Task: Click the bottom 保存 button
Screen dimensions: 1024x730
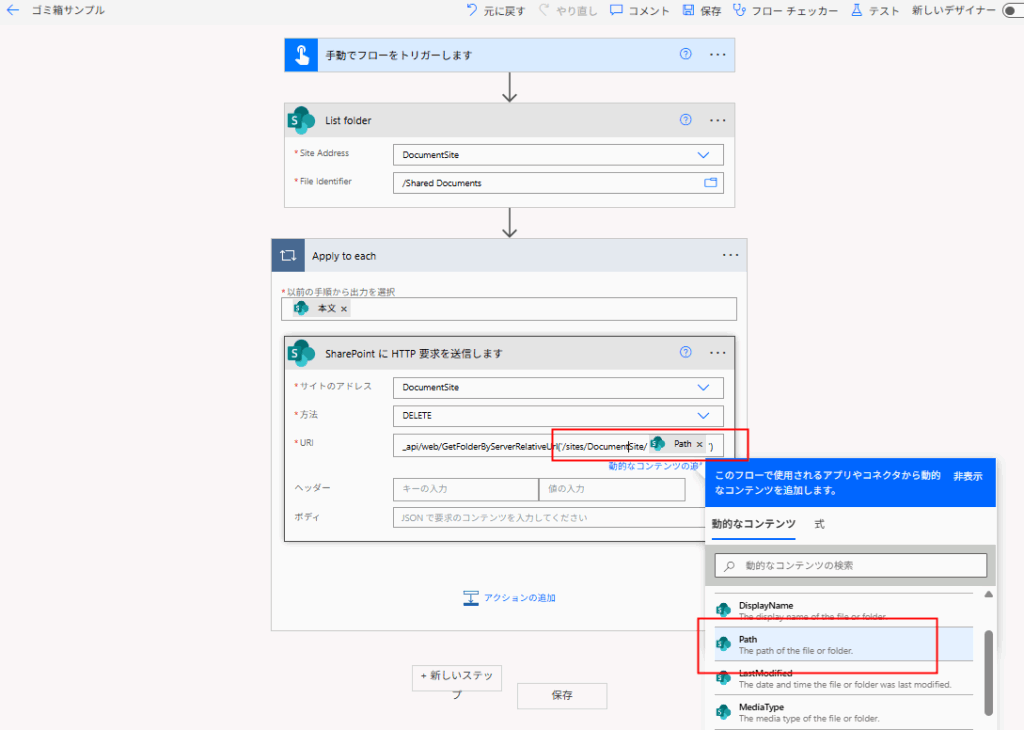Action: point(562,695)
